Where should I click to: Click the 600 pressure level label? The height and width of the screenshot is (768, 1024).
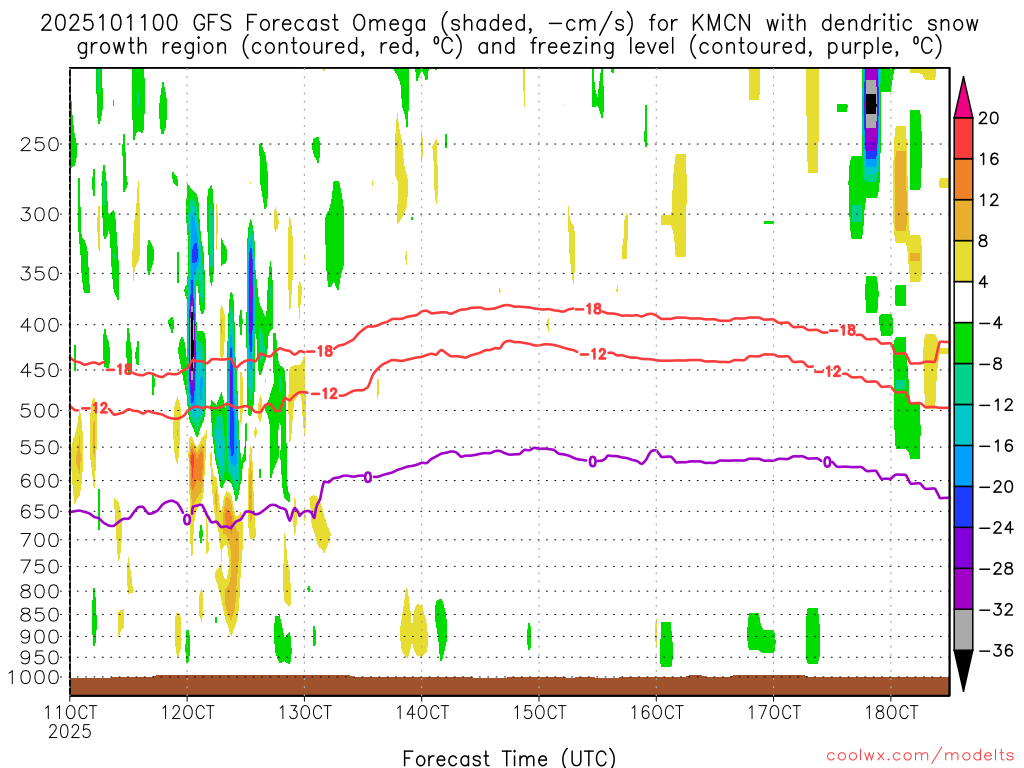(x=40, y=481)
